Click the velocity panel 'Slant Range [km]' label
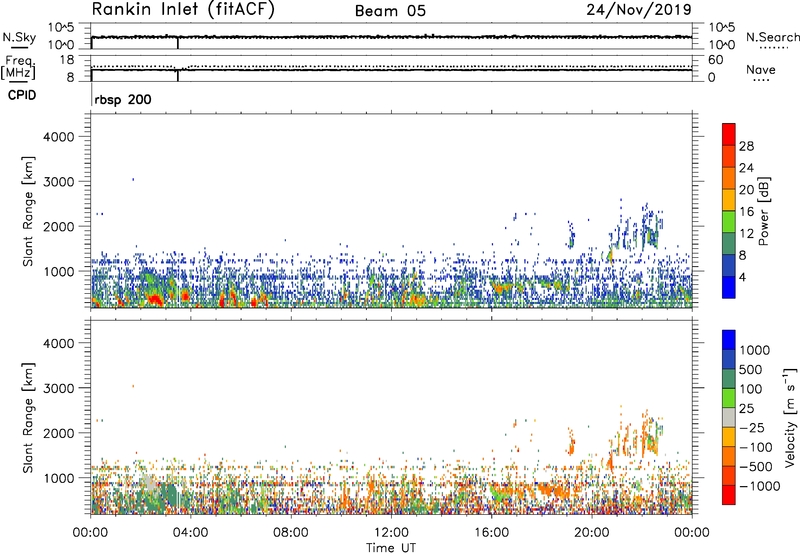 (x=28, y=417)
